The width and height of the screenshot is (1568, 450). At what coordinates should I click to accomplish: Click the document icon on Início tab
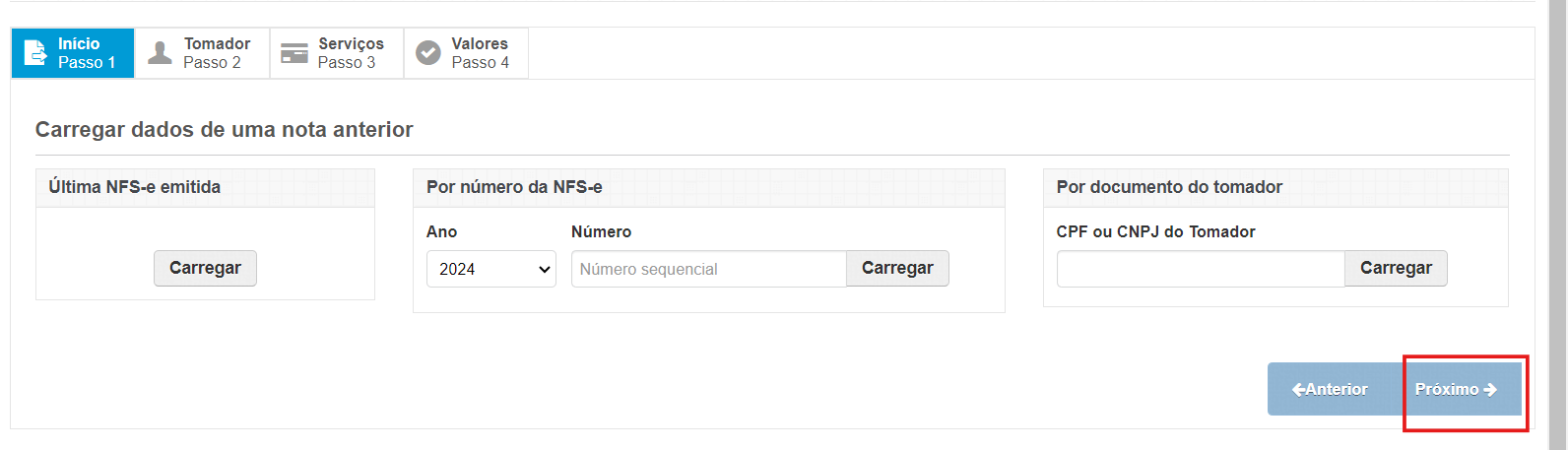(34, 53)
